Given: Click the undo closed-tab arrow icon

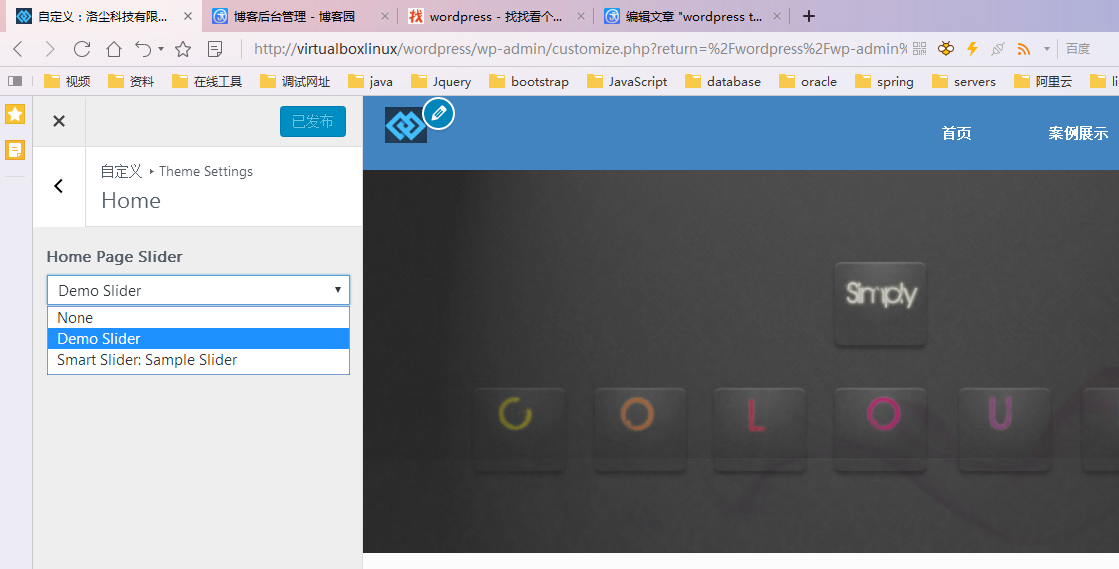Looking at the screenshot, I should [x=143, y=49].
